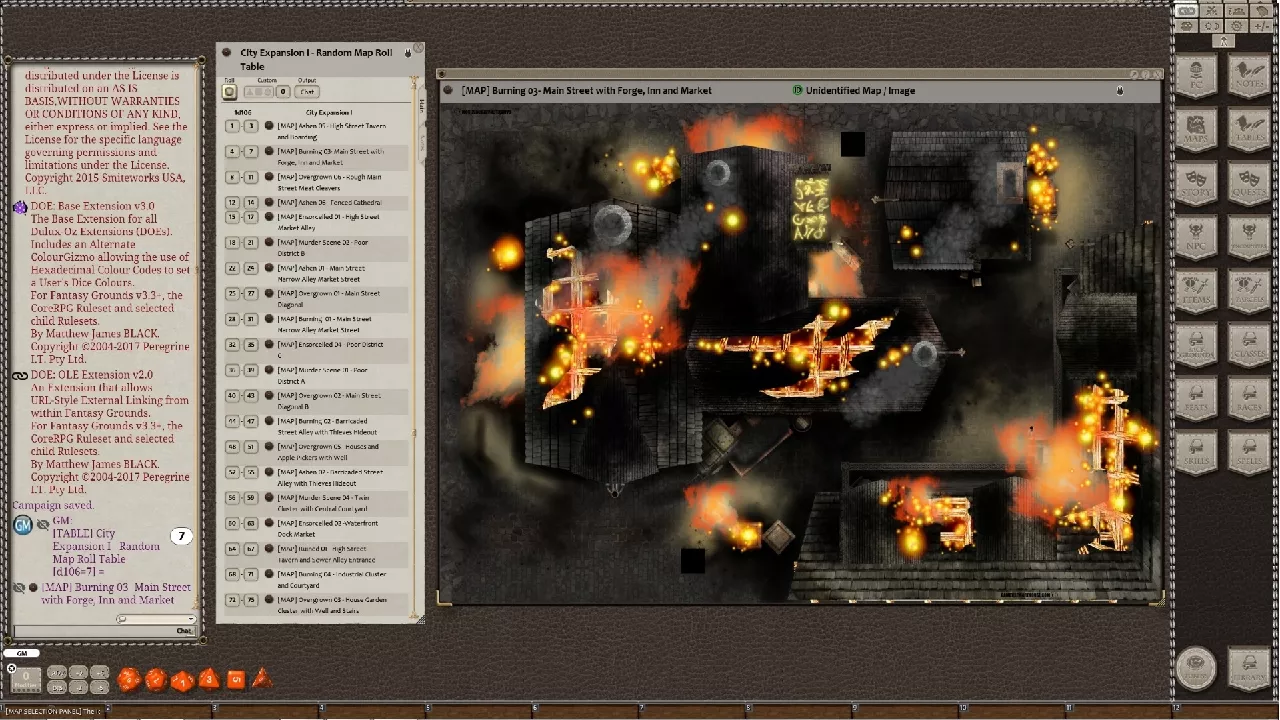Open the Parcels sidebar panel
Viewport: 1280px width, 720px height.
1248,291
